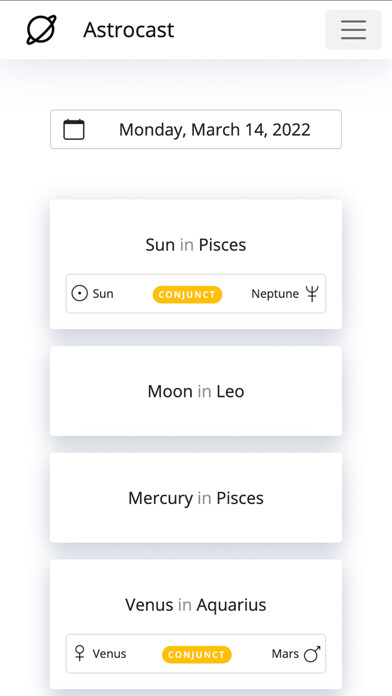
Task: Open the Venus in Aquarius card title
Action: pyautogui.click(x=196, y=605)
